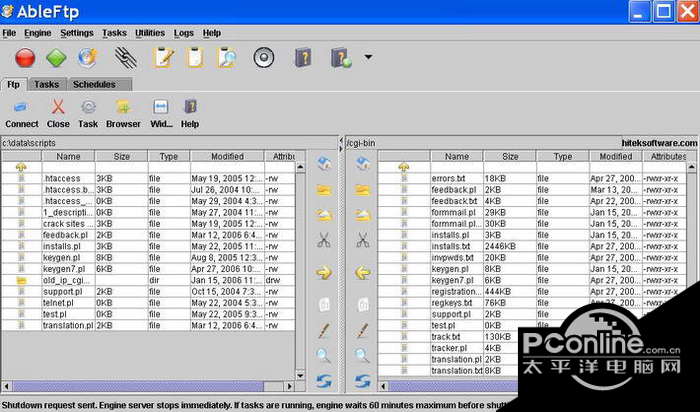Click the Wid.. button
Image resolution: width=700 pixels, height=412 pixels.
coord(161,115)
